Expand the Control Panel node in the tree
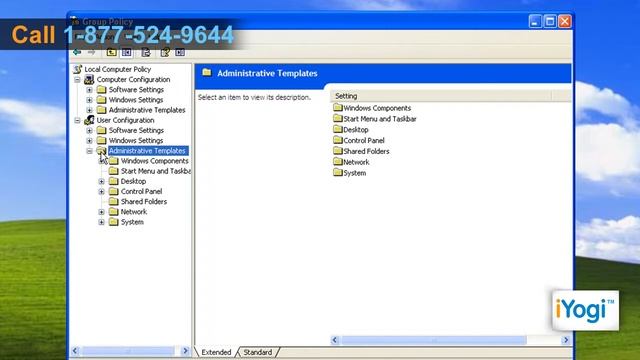The width and height of the screenshot is (640, 360). [102, 191]
